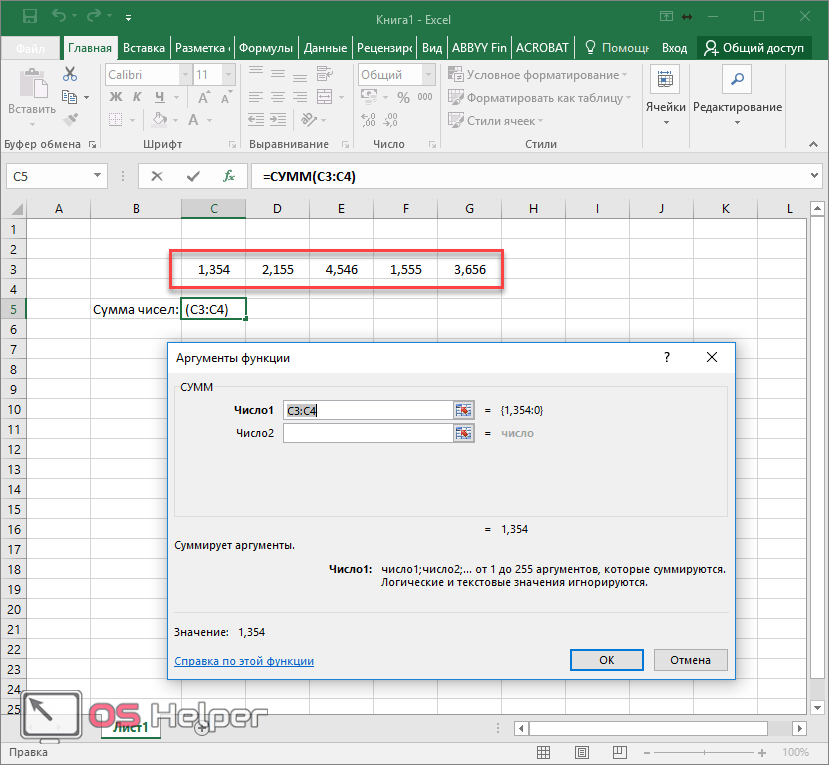The image size is (829, 765).
Task: Click into the Число2 input field
Action: pyautogui.click(x=367, y=433)
